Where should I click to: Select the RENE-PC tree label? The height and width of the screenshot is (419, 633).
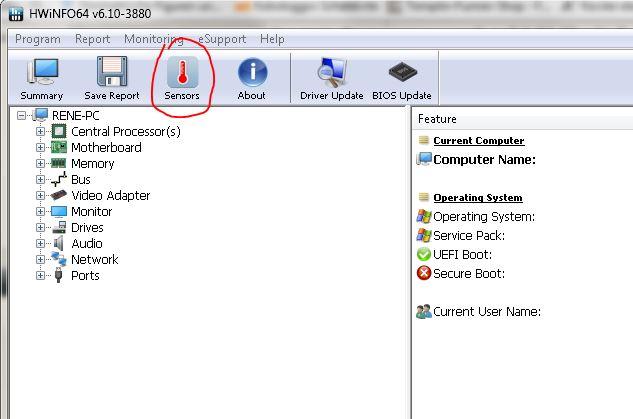click(75, 115)
